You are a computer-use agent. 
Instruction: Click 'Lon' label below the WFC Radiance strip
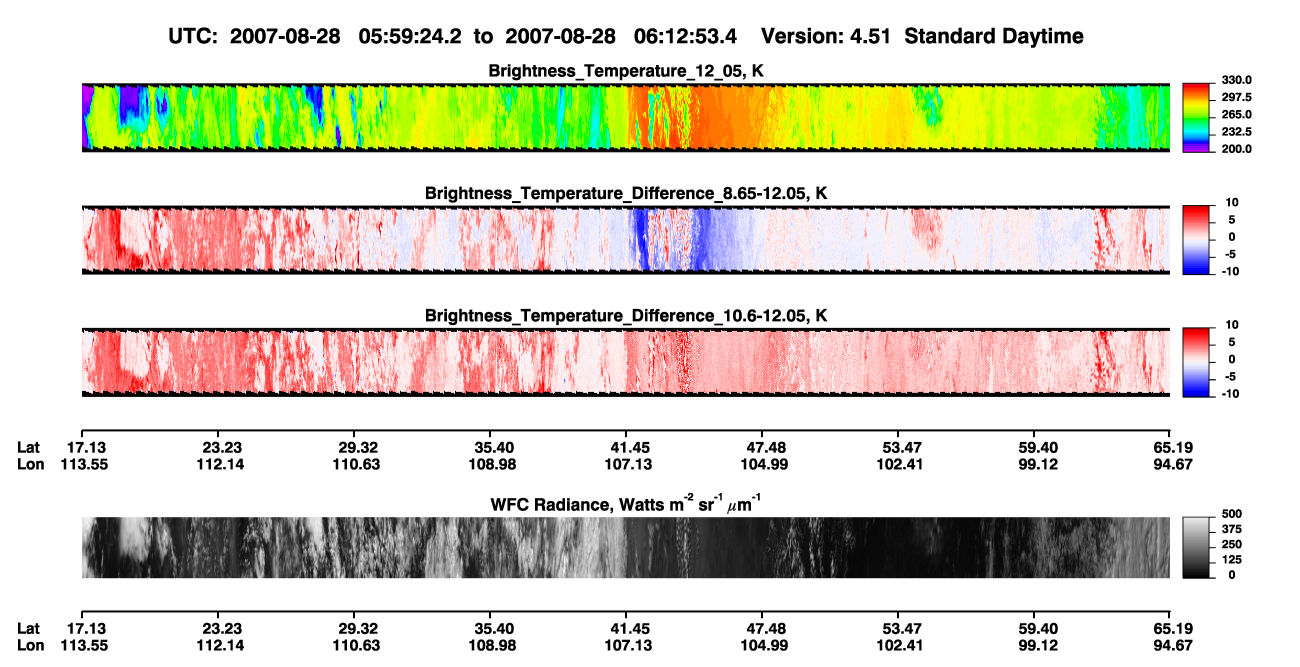click(x=30, y=645)
